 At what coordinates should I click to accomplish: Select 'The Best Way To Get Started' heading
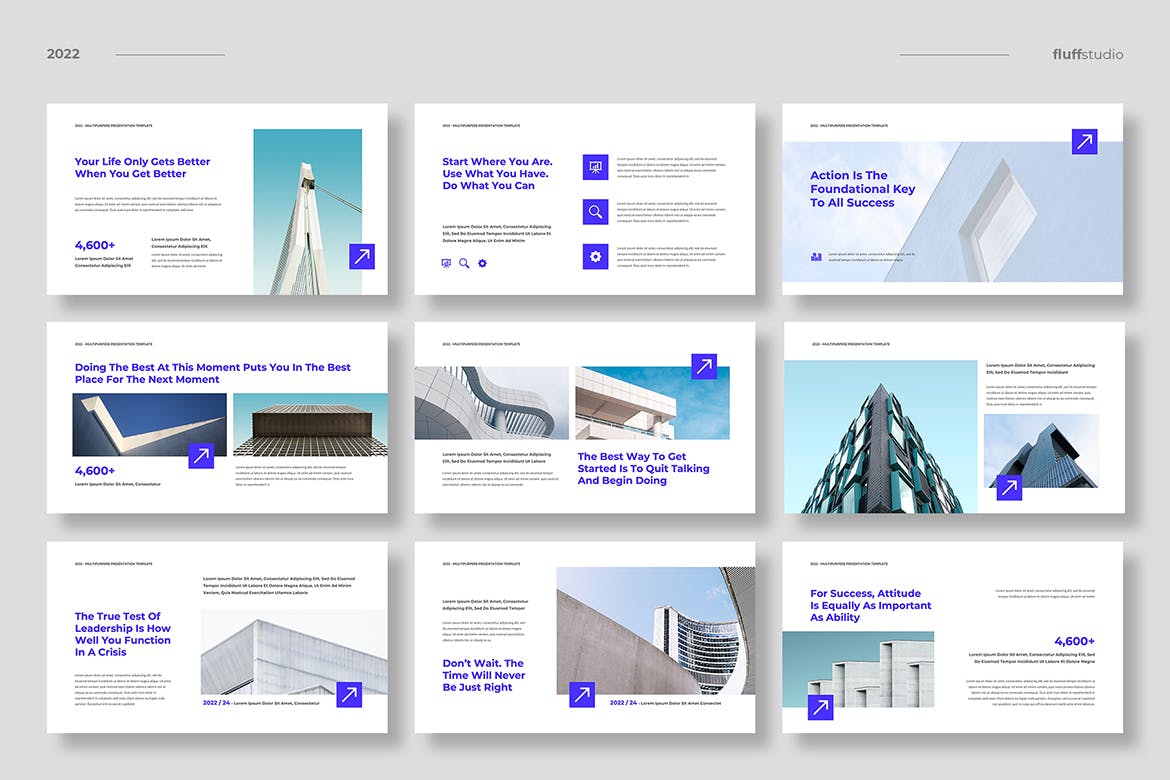click(643, 468)
